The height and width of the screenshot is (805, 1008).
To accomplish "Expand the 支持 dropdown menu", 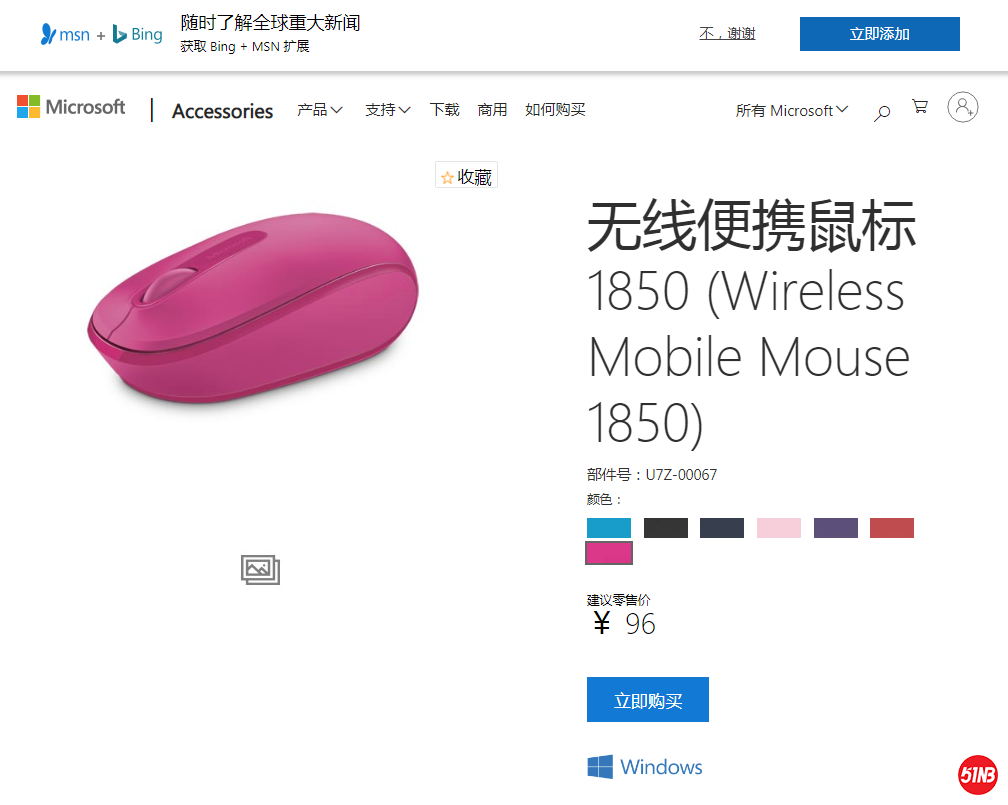I will 387,110.
